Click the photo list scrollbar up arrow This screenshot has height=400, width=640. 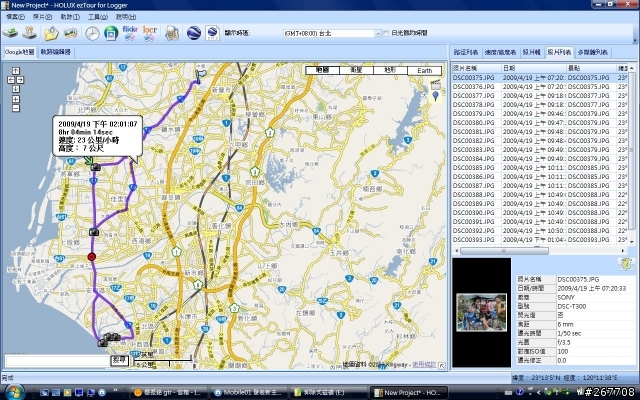tap(632, 68)
